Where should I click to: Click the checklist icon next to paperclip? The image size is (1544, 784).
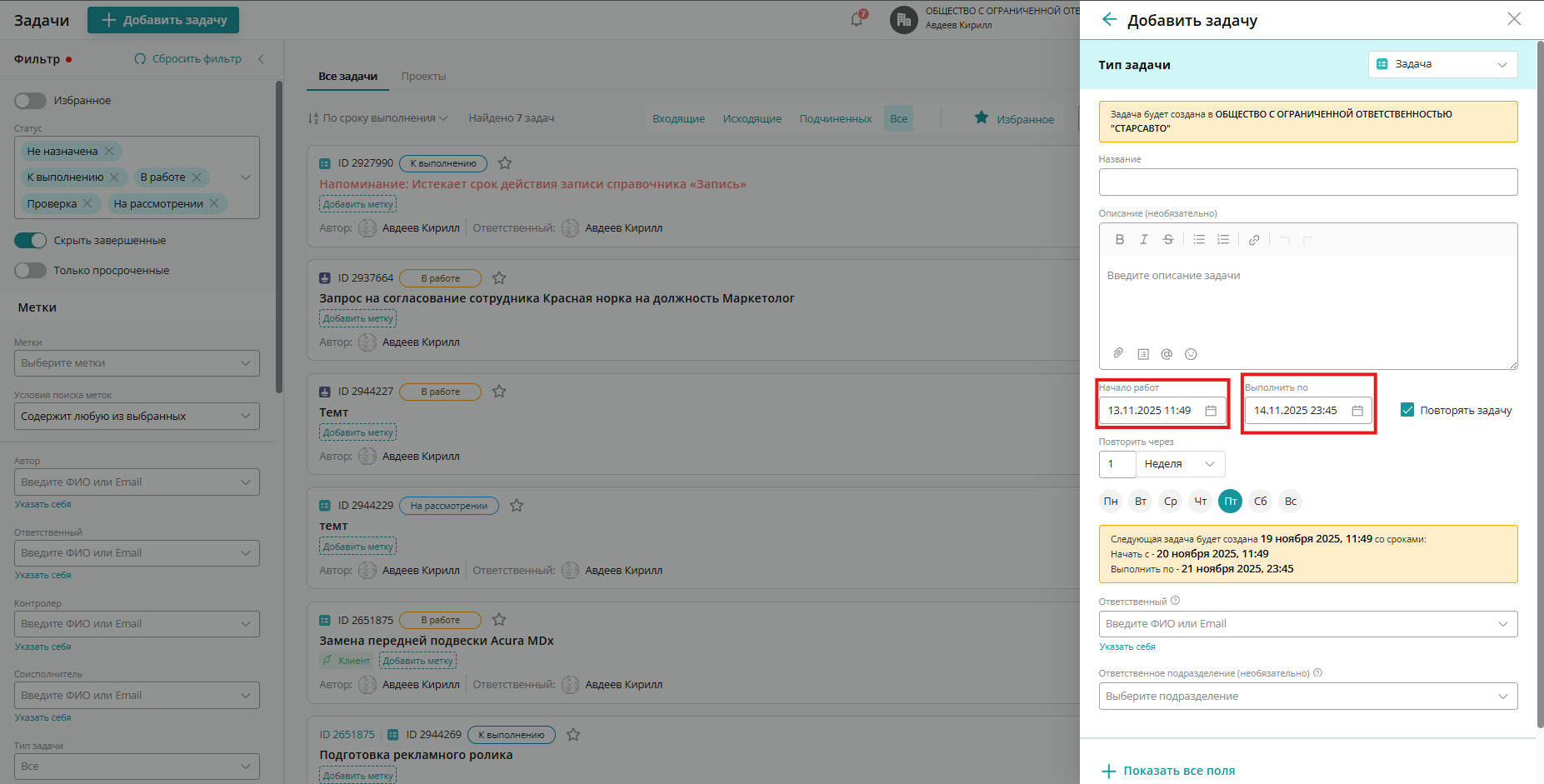pyautogui.click(x=1143, y=354)
